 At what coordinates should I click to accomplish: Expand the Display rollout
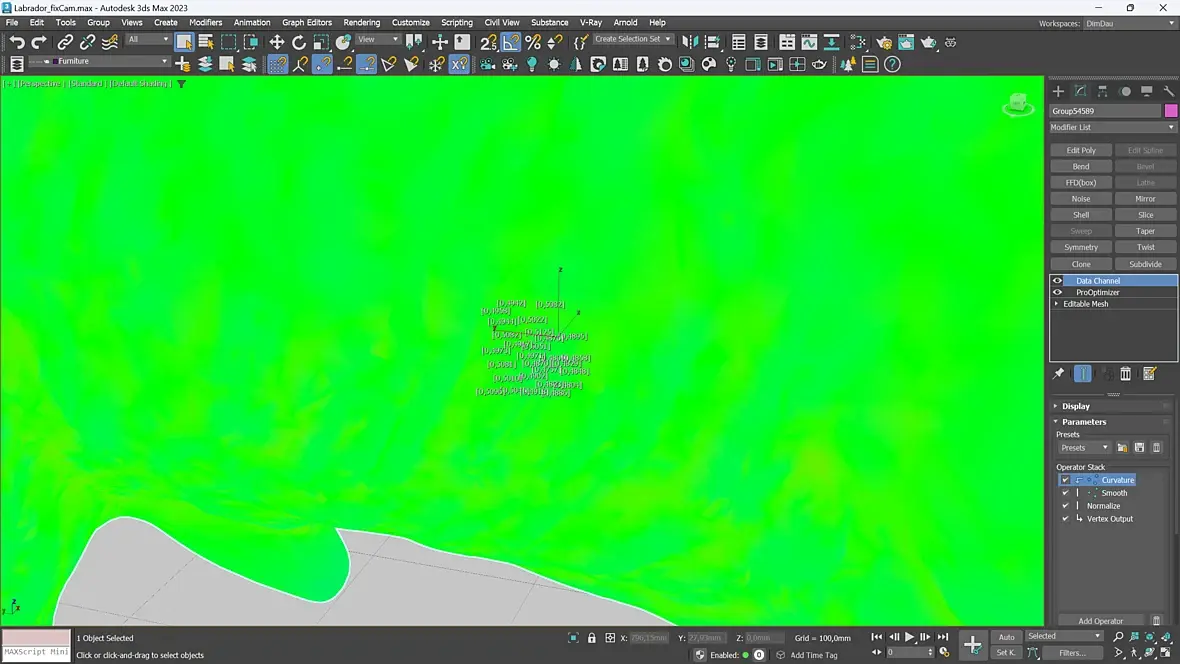pos(1075,406)
